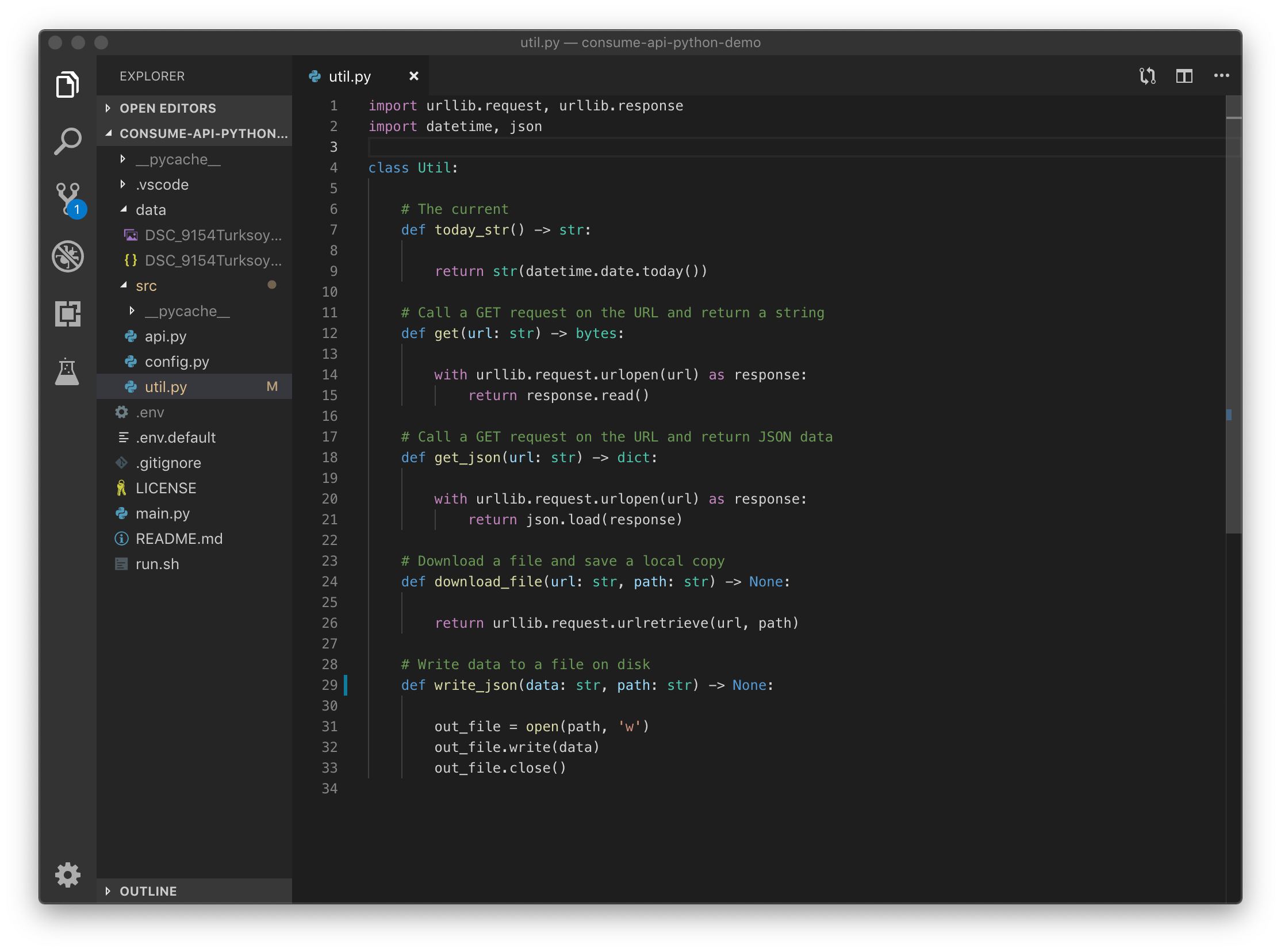
Task: Open the Extensions view icon
Action: click(67, 314)
